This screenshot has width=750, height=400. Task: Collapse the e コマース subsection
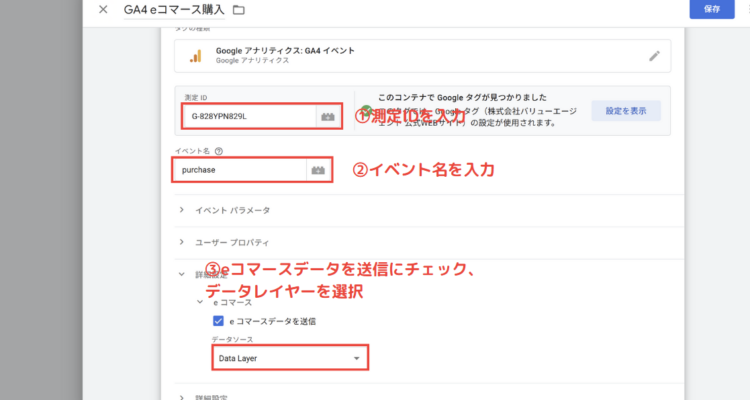pyautogui.click(x=200, y=302)
